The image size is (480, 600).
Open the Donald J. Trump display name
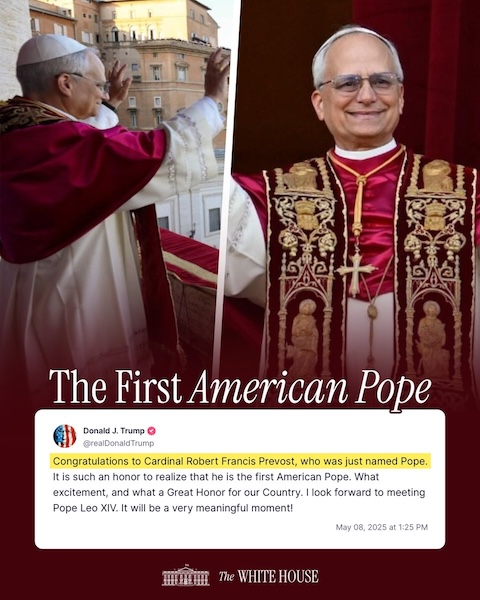point(114,431)
